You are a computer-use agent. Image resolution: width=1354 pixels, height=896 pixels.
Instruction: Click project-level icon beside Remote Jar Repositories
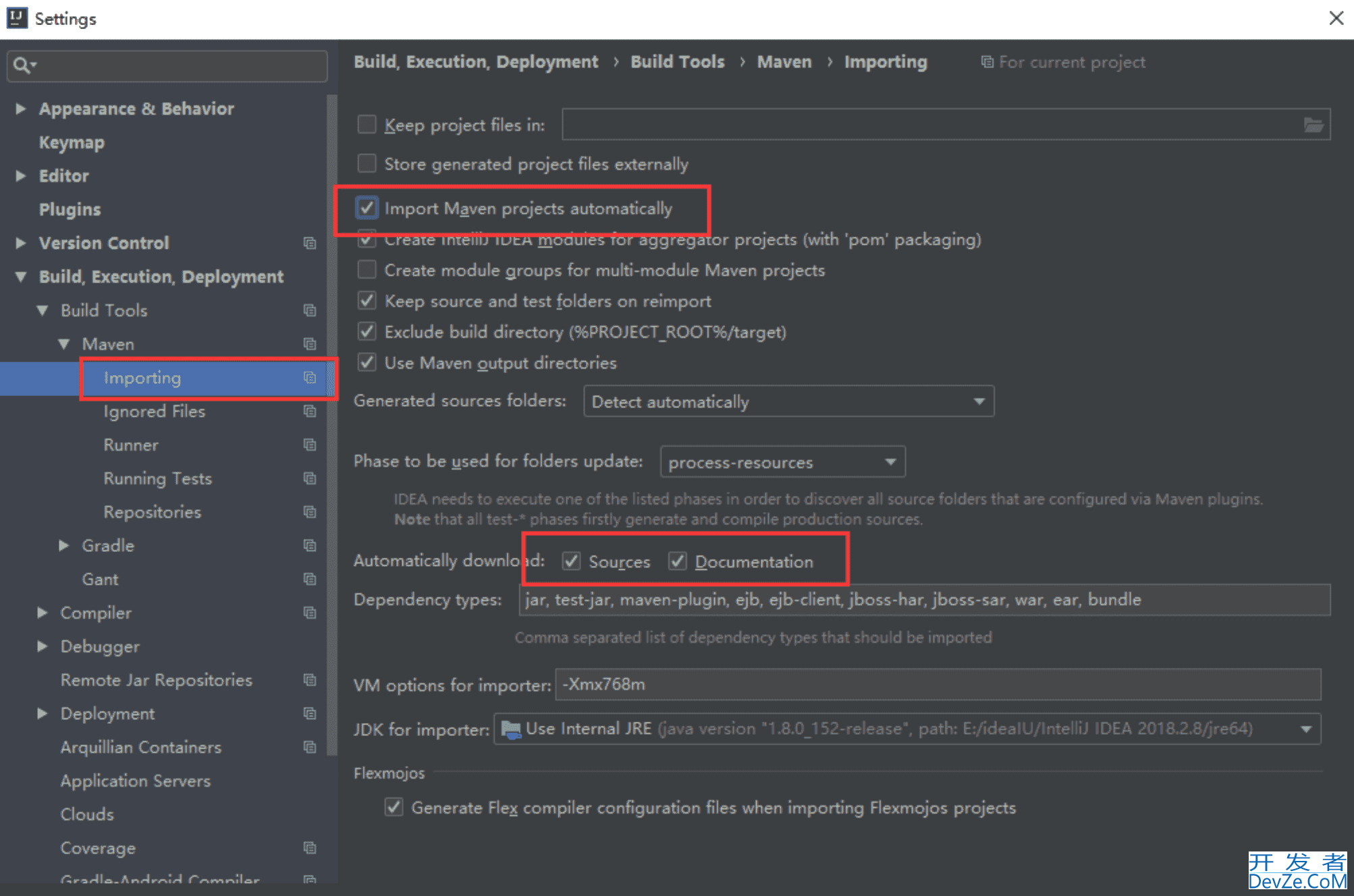[310, 679]
